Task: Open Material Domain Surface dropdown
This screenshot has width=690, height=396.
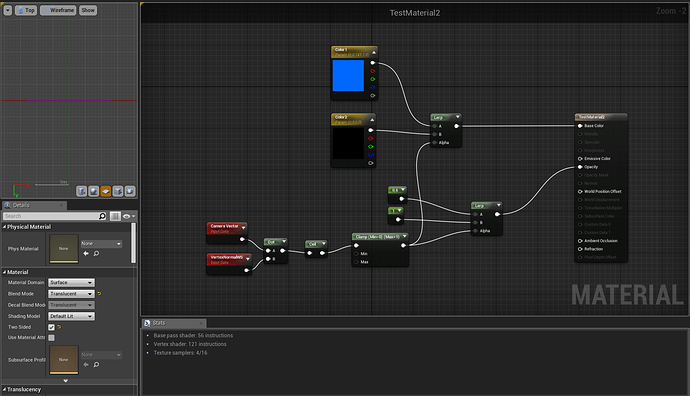Action: pyautogui.click(x=71, y=282)
